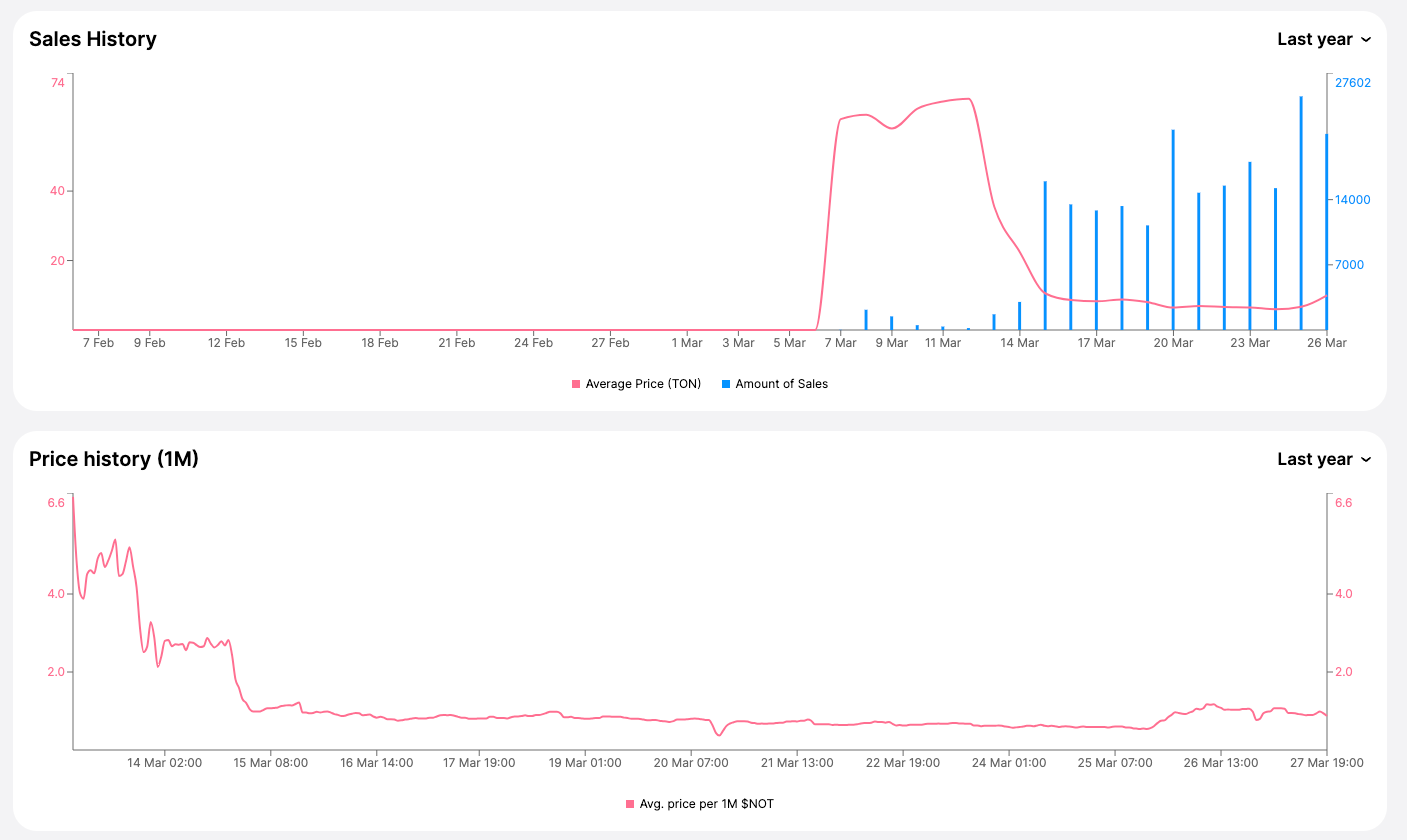1407x840 pixels.
Task: Select the blue sales bar above 26 Mar
Action: point(1326,232)
